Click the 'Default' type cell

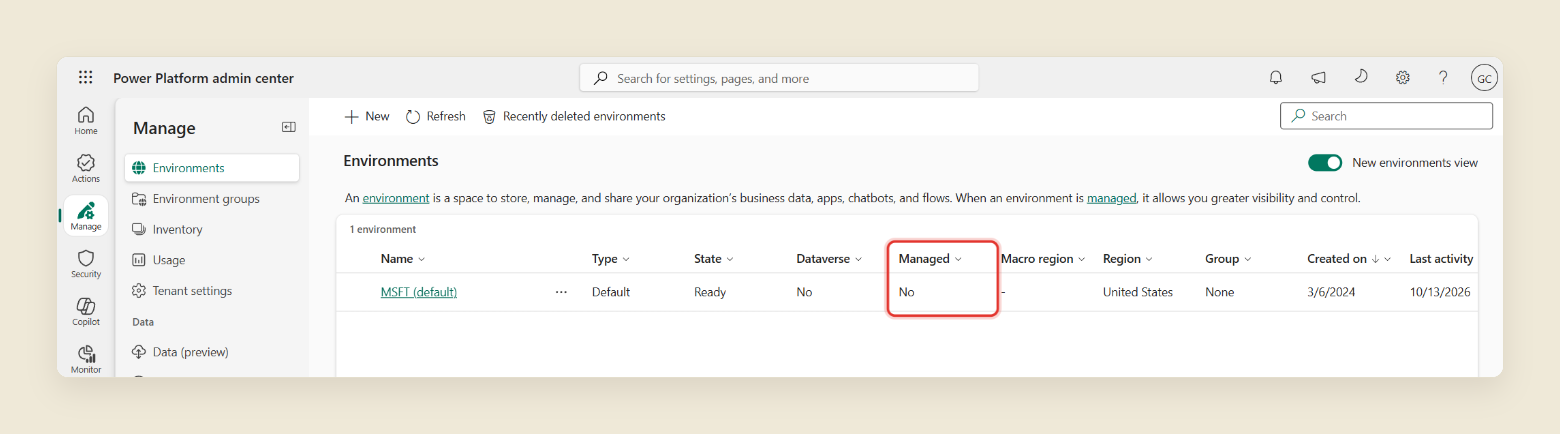tap(611, 292)
